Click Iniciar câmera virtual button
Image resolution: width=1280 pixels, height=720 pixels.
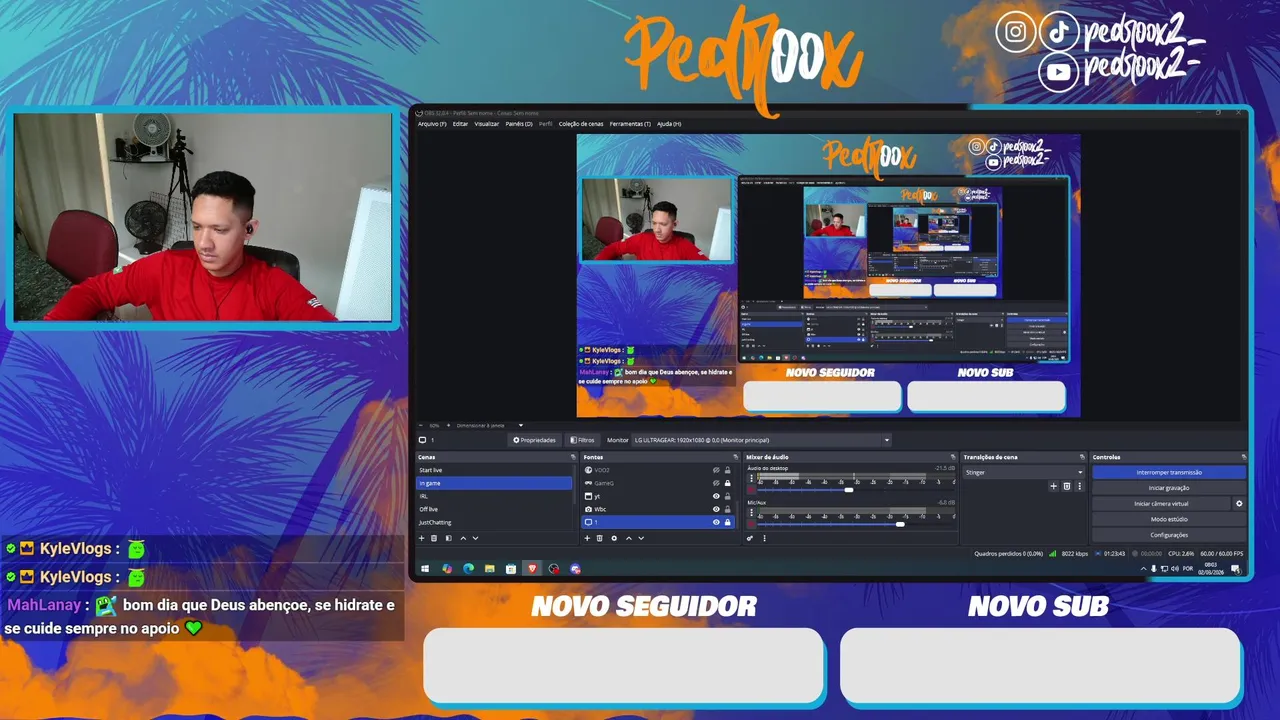pyautogui.click(x=1161, y=503)
